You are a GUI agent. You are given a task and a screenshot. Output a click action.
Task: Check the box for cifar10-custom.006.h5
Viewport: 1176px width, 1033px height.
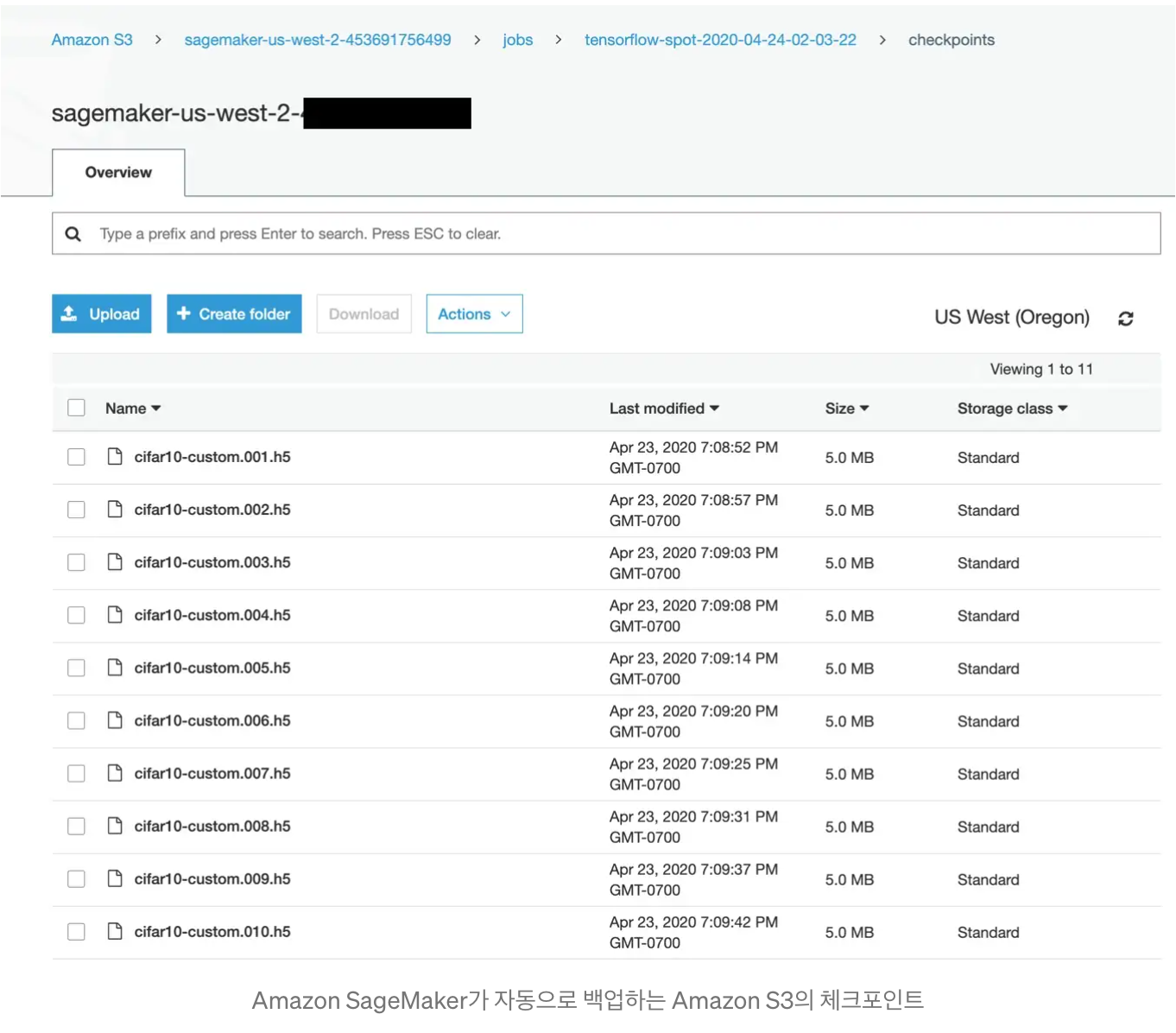click(77, 720)
